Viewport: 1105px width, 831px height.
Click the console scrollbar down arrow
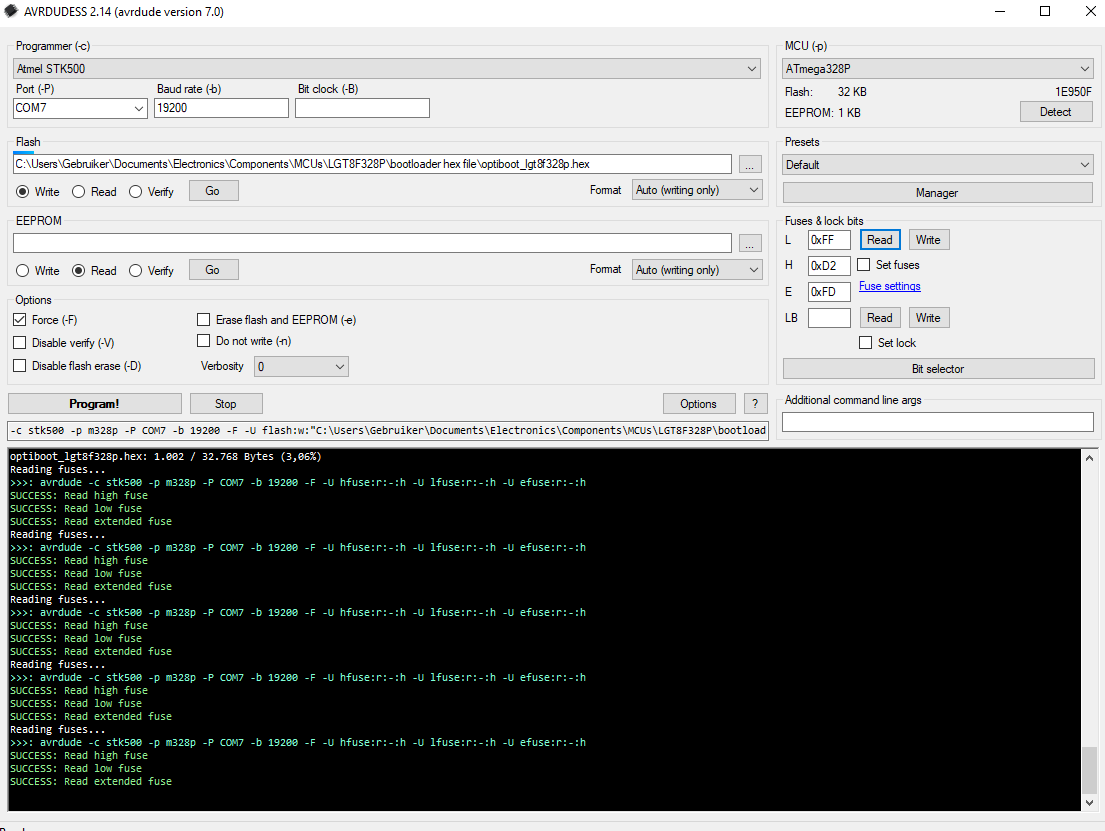pyautogui.click(x=1089, y=802)
